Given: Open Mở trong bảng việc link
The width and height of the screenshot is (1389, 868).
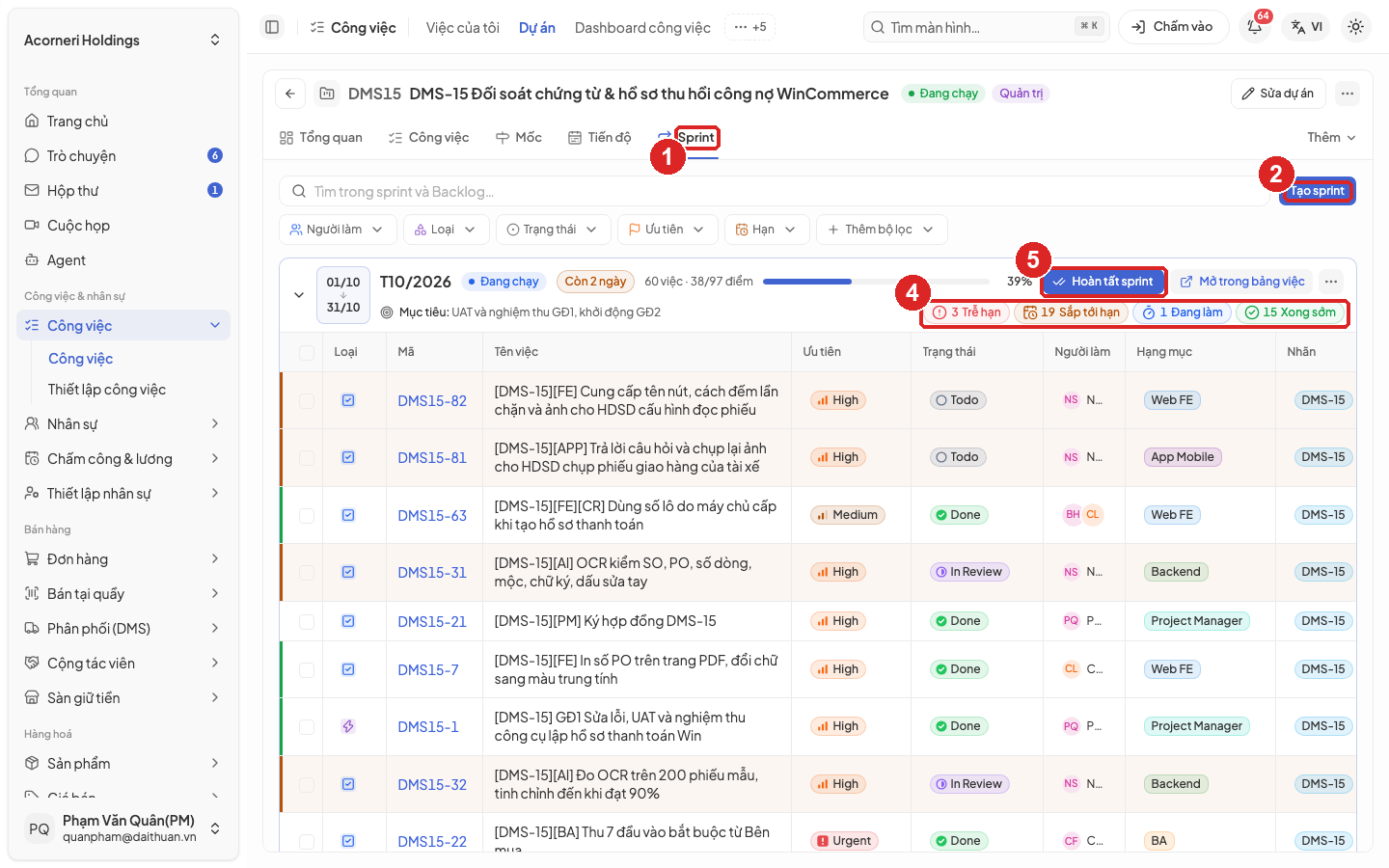Looking at the screenshot, I should [1242, 282].
